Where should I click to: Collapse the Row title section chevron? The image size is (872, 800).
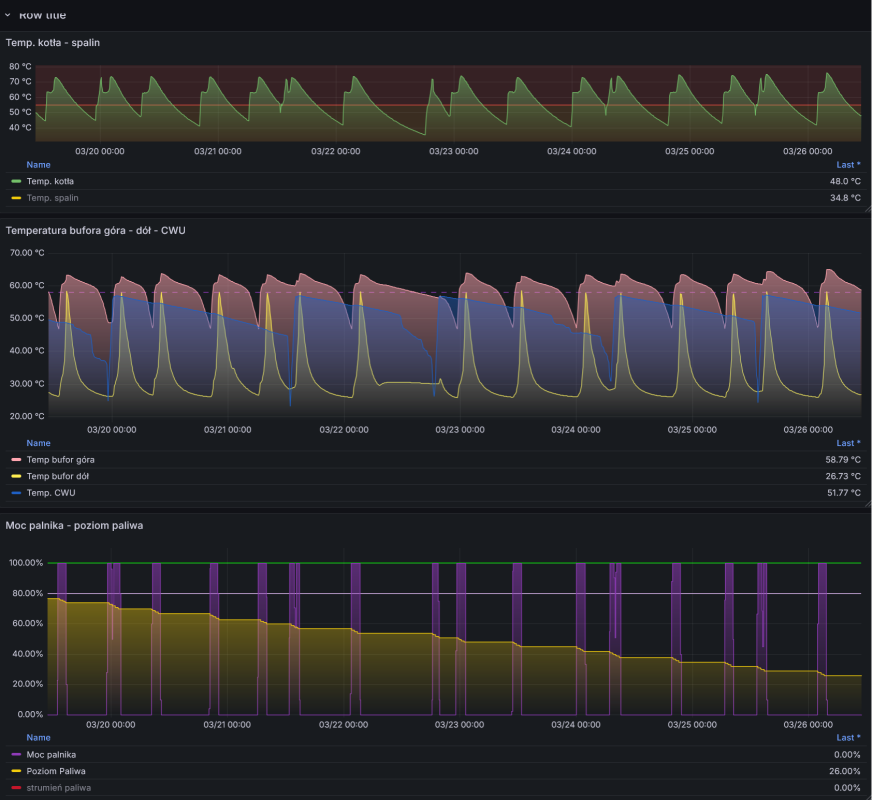[x=10, y=14]
